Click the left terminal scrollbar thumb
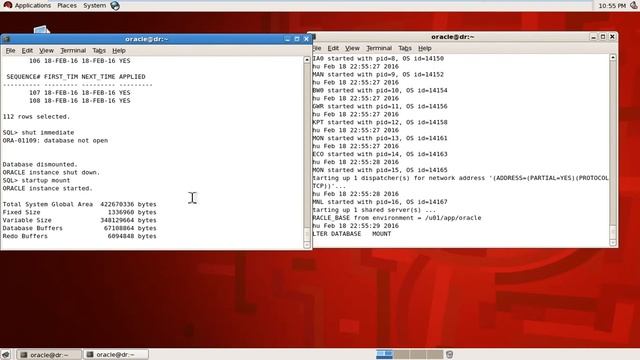Viewport: 640px width, 360px height. coord(307,234)
